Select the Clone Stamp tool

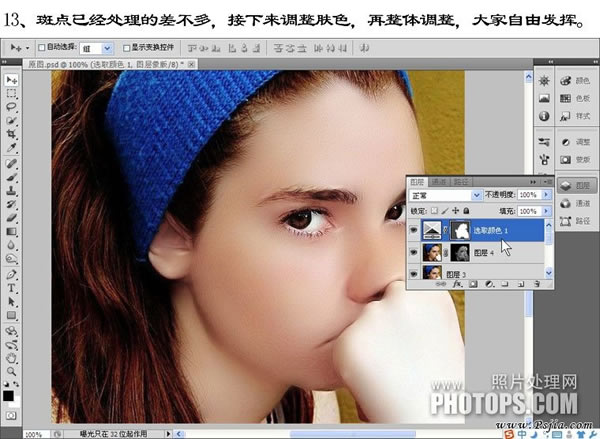11,190
